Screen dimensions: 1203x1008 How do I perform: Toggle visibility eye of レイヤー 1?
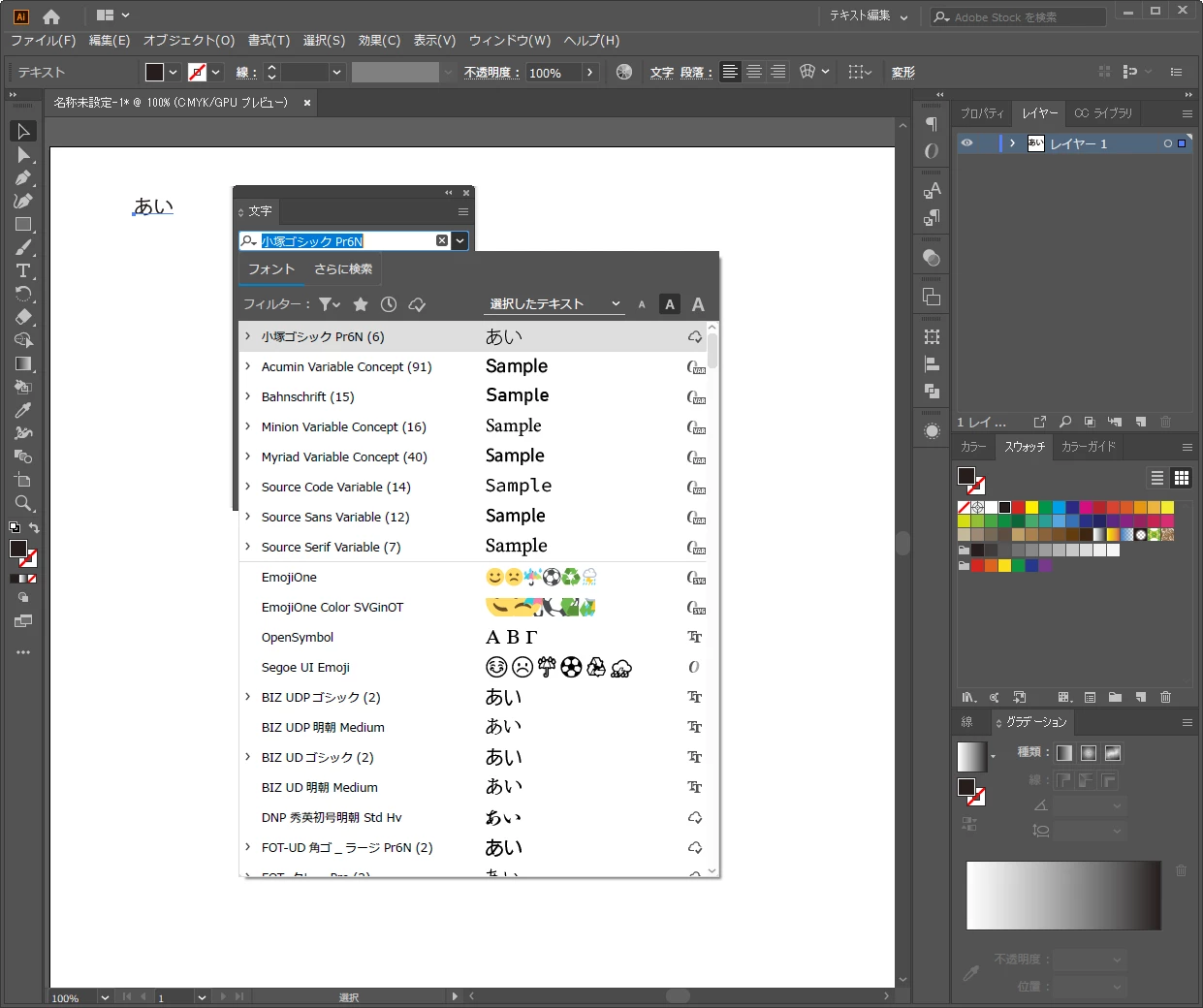pos(967,142)
